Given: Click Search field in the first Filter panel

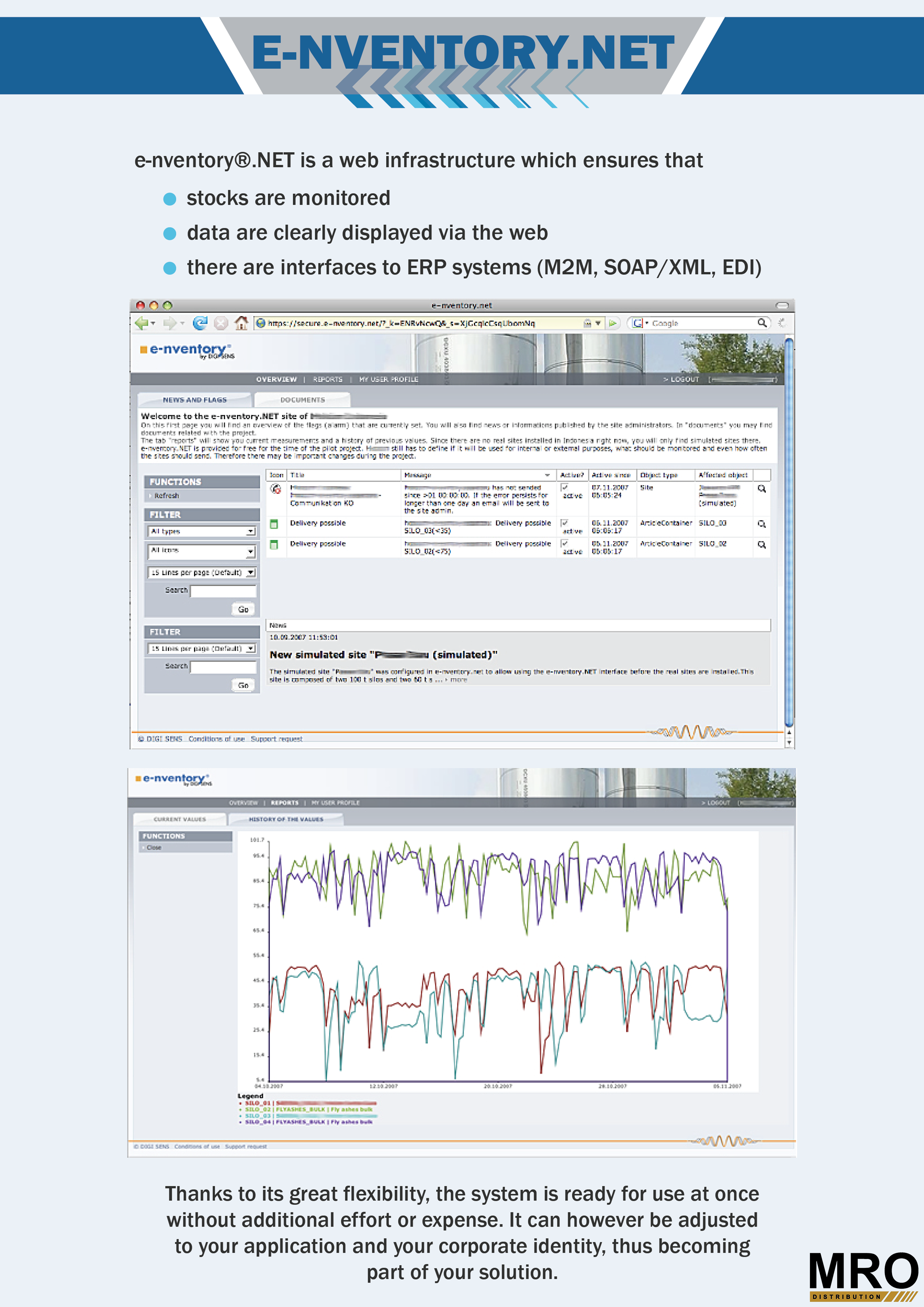Looking at the screenshot, I should click(223, 591).
